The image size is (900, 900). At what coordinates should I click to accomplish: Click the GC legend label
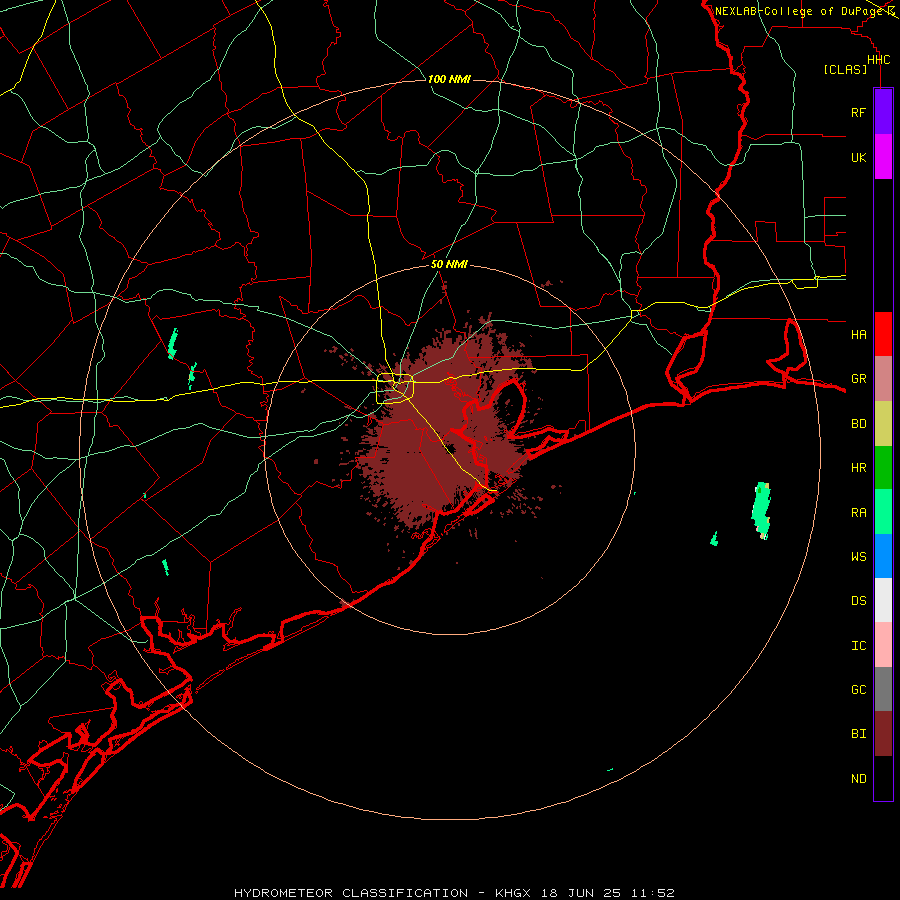(858, 690)
